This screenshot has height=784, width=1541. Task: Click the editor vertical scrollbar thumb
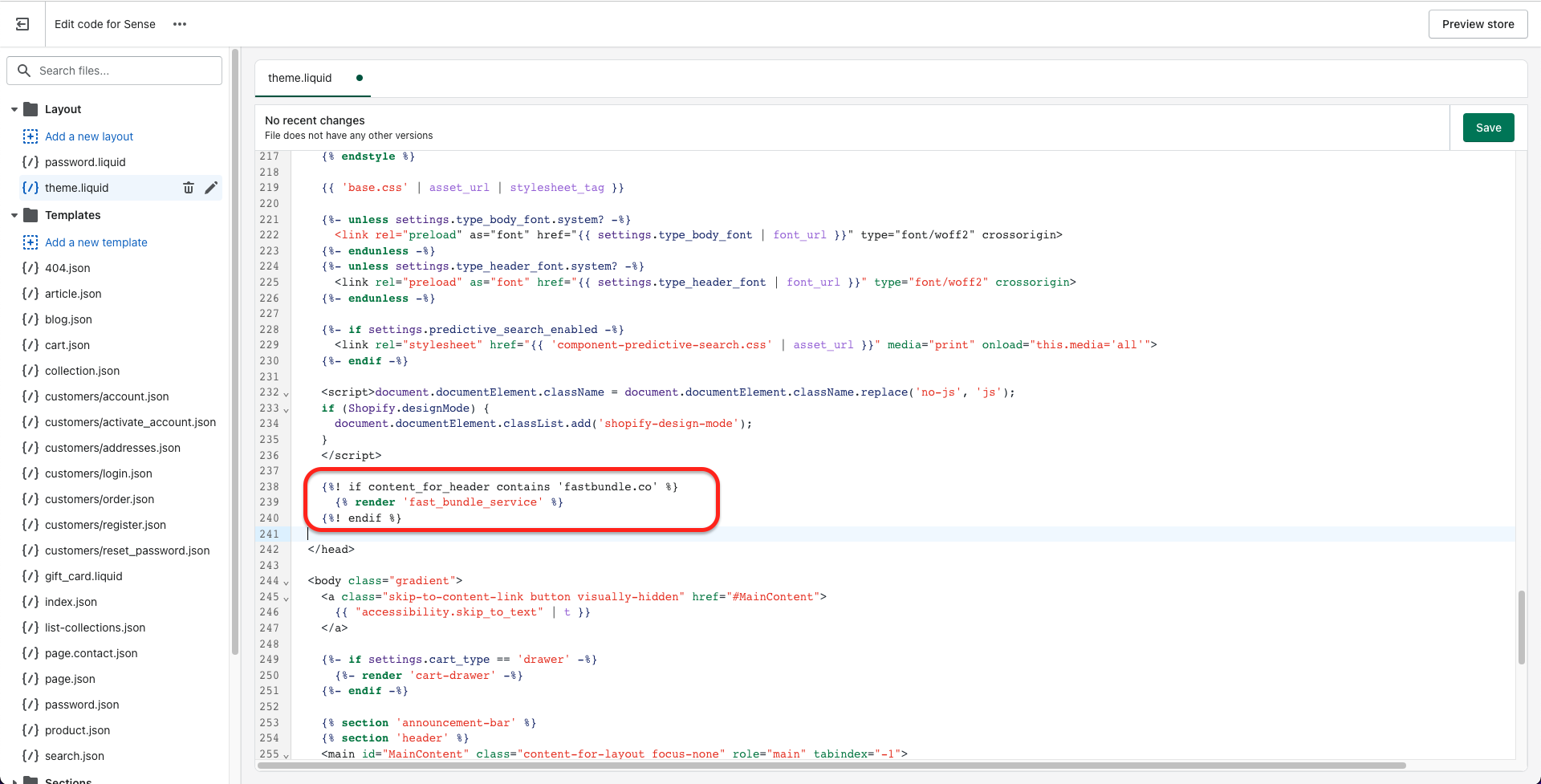pos(1521,628)
